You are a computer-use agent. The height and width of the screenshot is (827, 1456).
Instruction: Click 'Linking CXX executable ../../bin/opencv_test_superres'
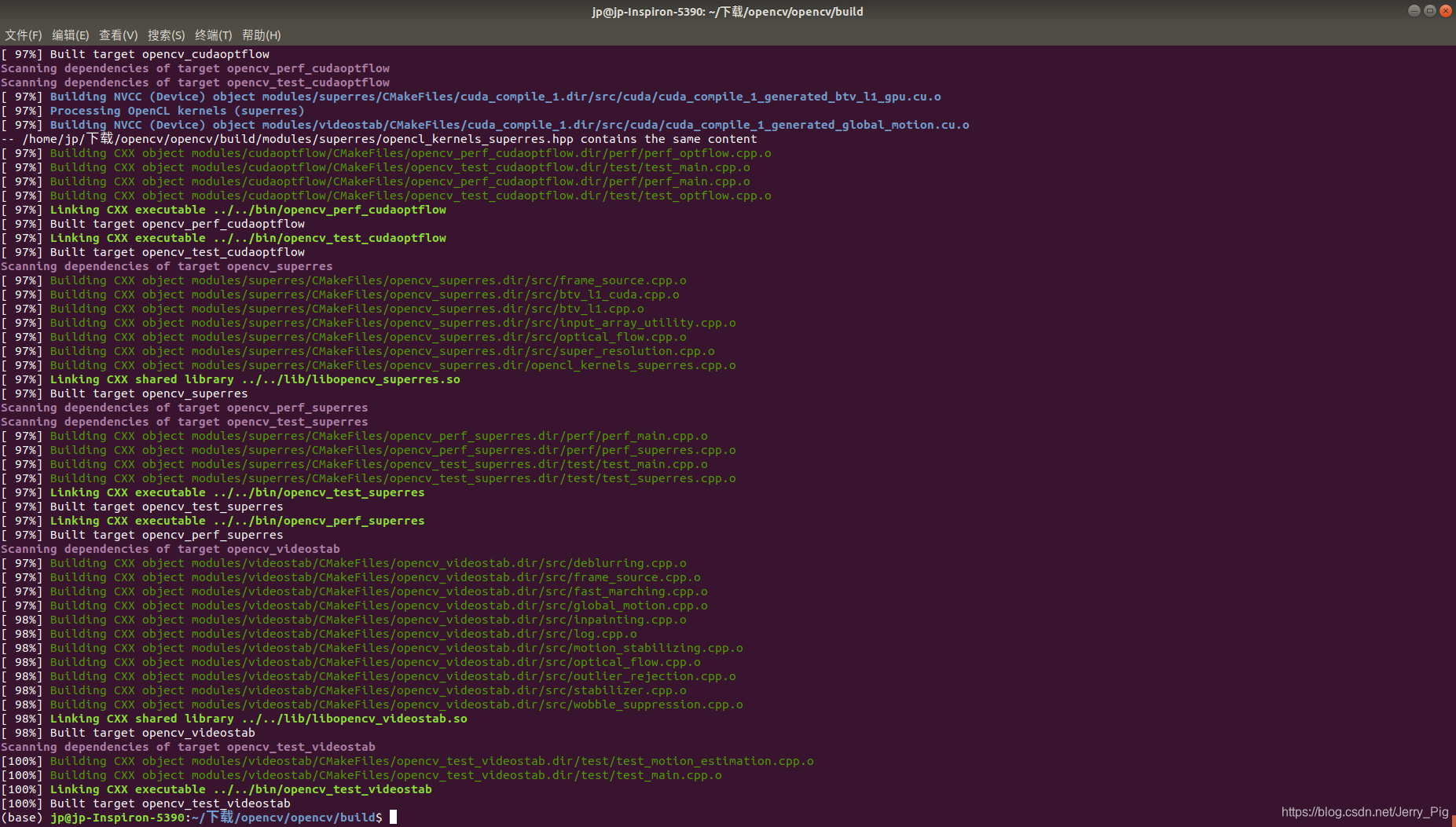(x=212, y=492)
